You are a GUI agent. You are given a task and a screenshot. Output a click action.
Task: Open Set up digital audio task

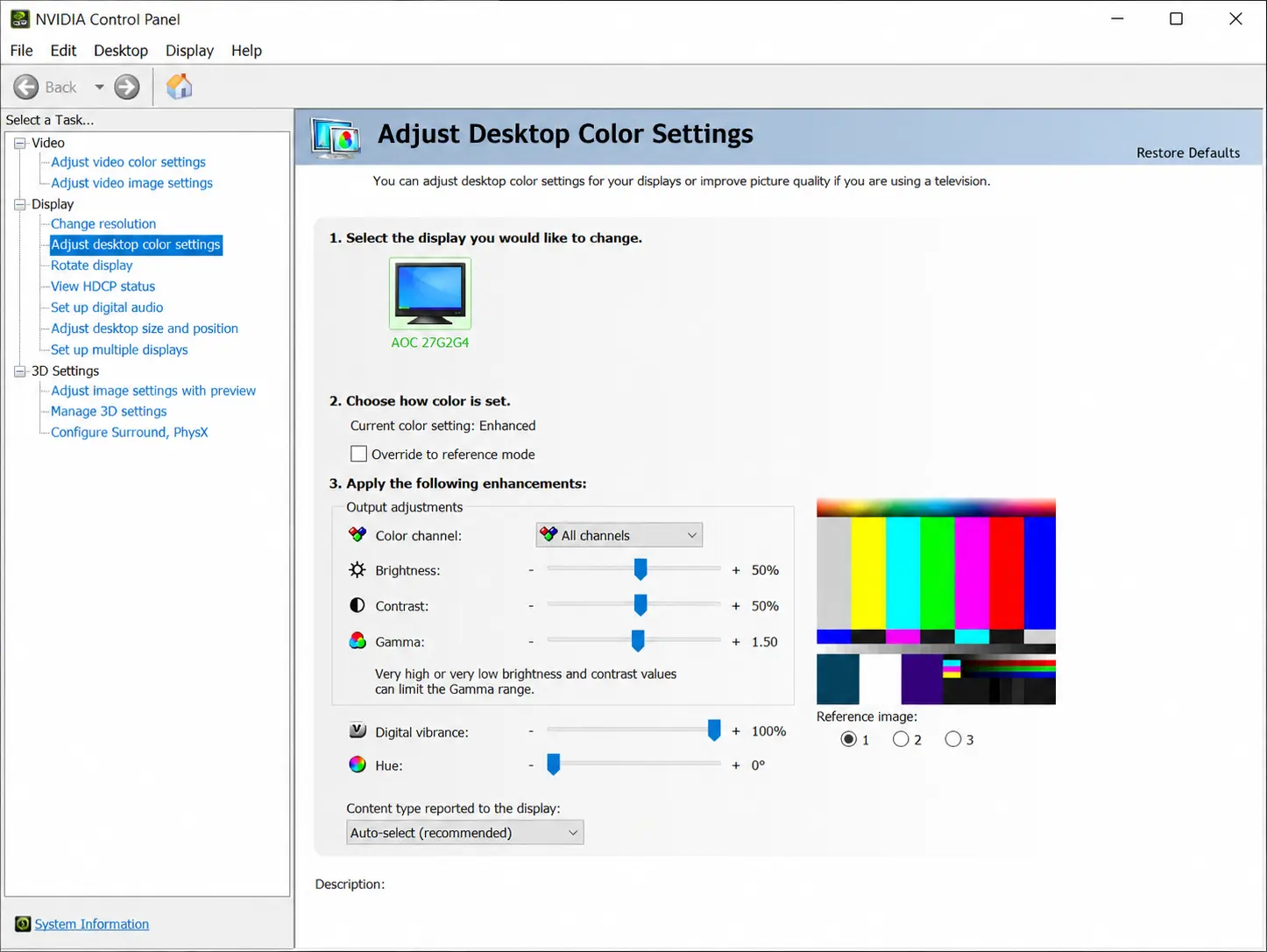click(107, 307)
